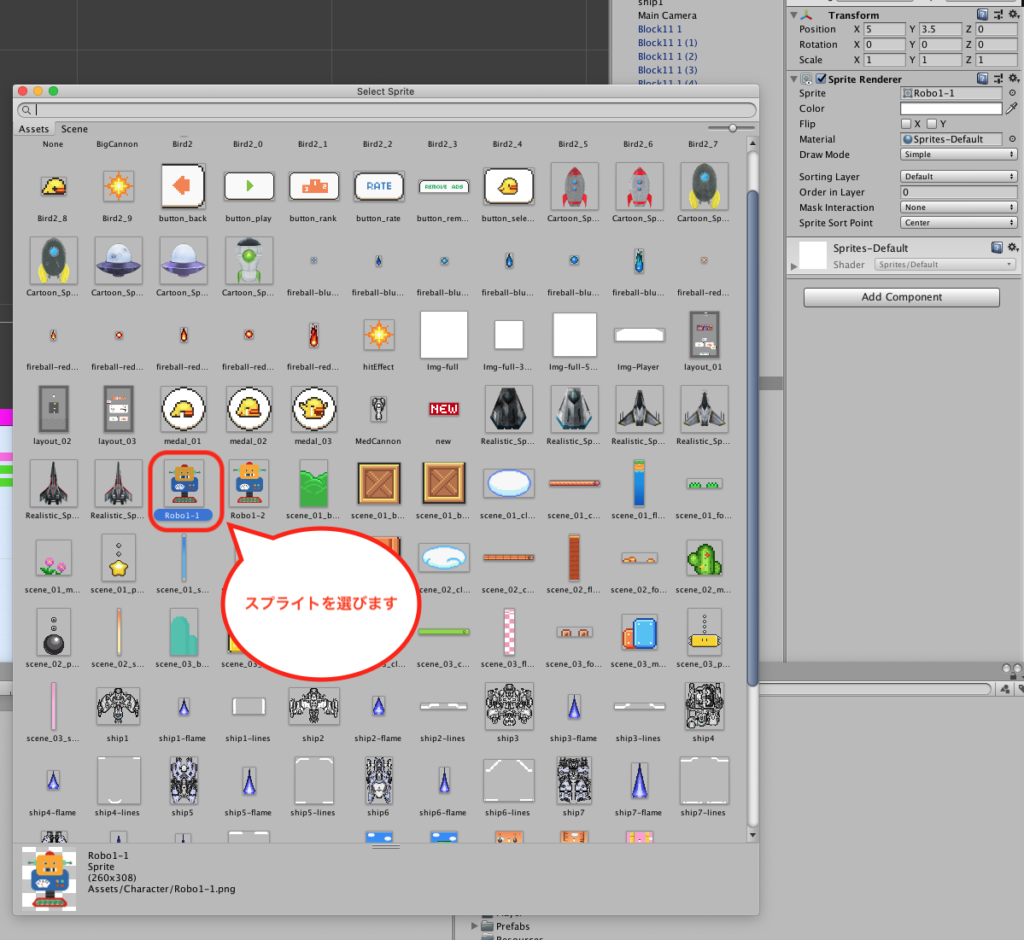Pick the button_play sprite thumbnail
1024x940 pixels.
(248, 186)
